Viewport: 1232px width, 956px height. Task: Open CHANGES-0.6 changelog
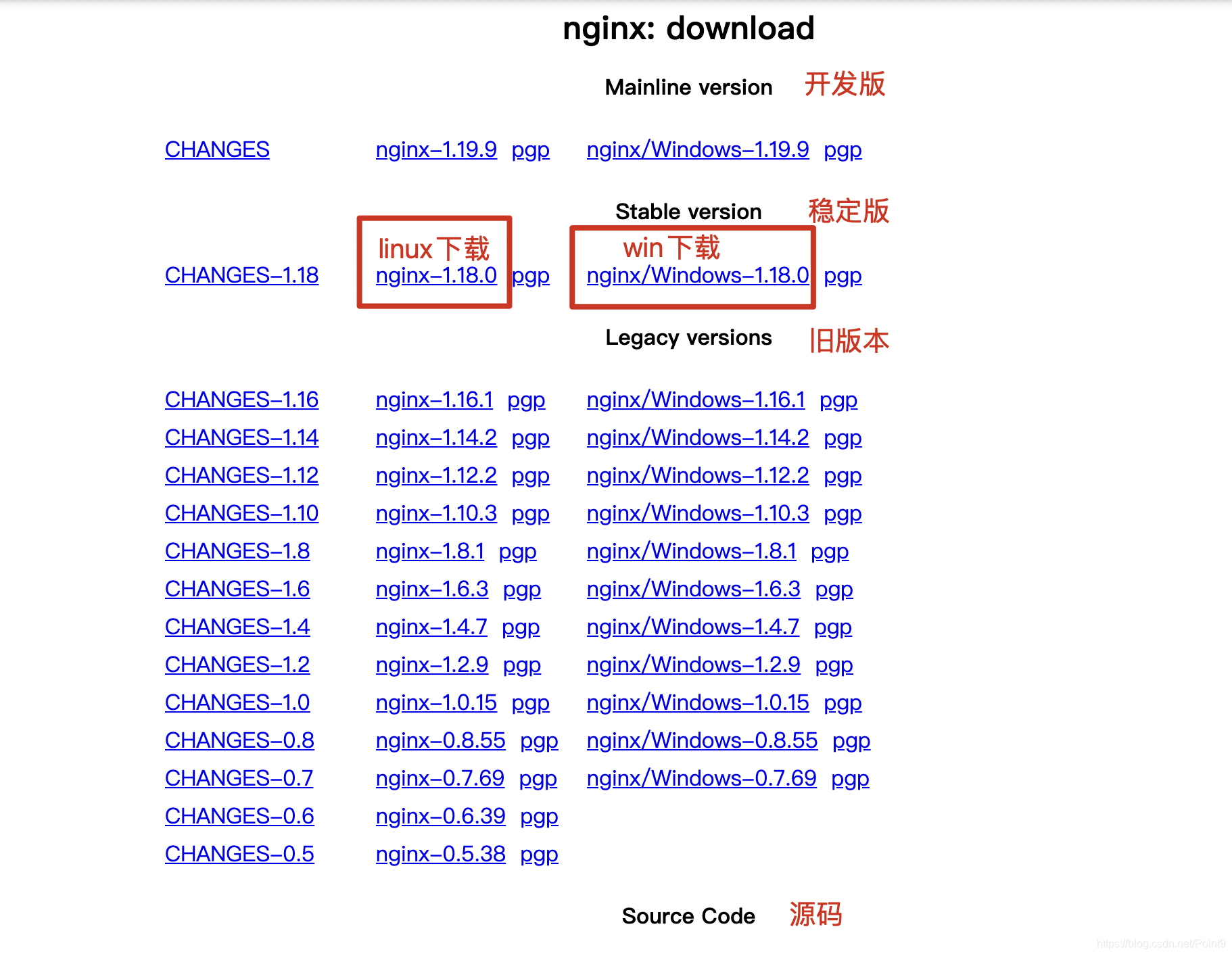239,816
